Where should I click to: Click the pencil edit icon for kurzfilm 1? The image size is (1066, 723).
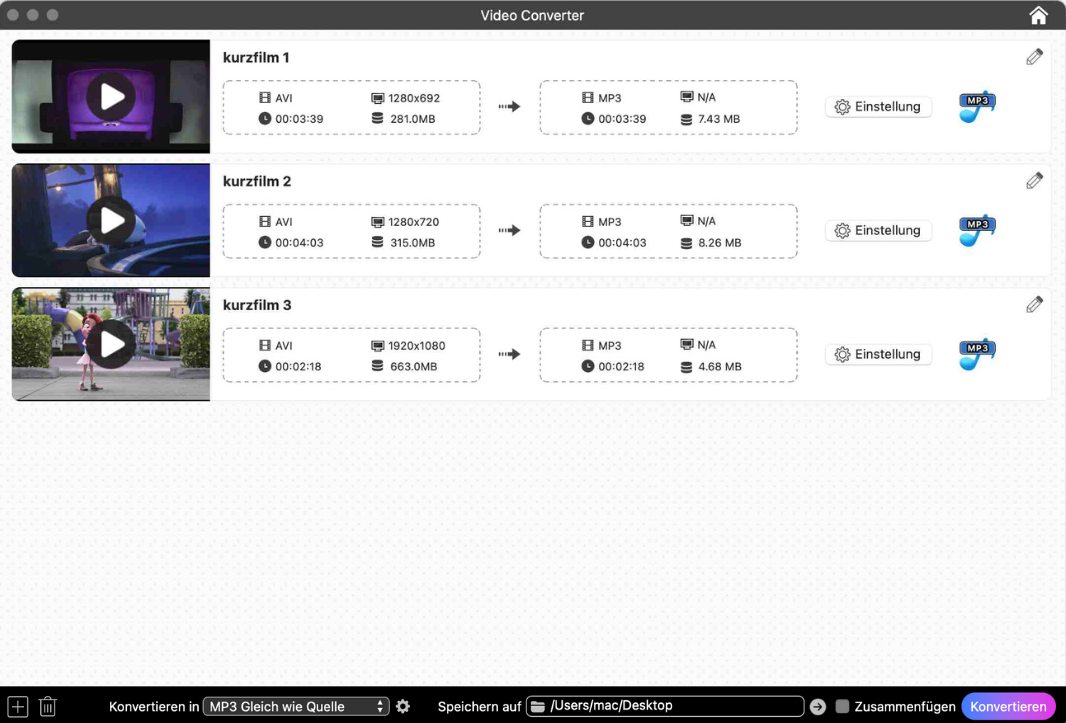[1034, 56]
